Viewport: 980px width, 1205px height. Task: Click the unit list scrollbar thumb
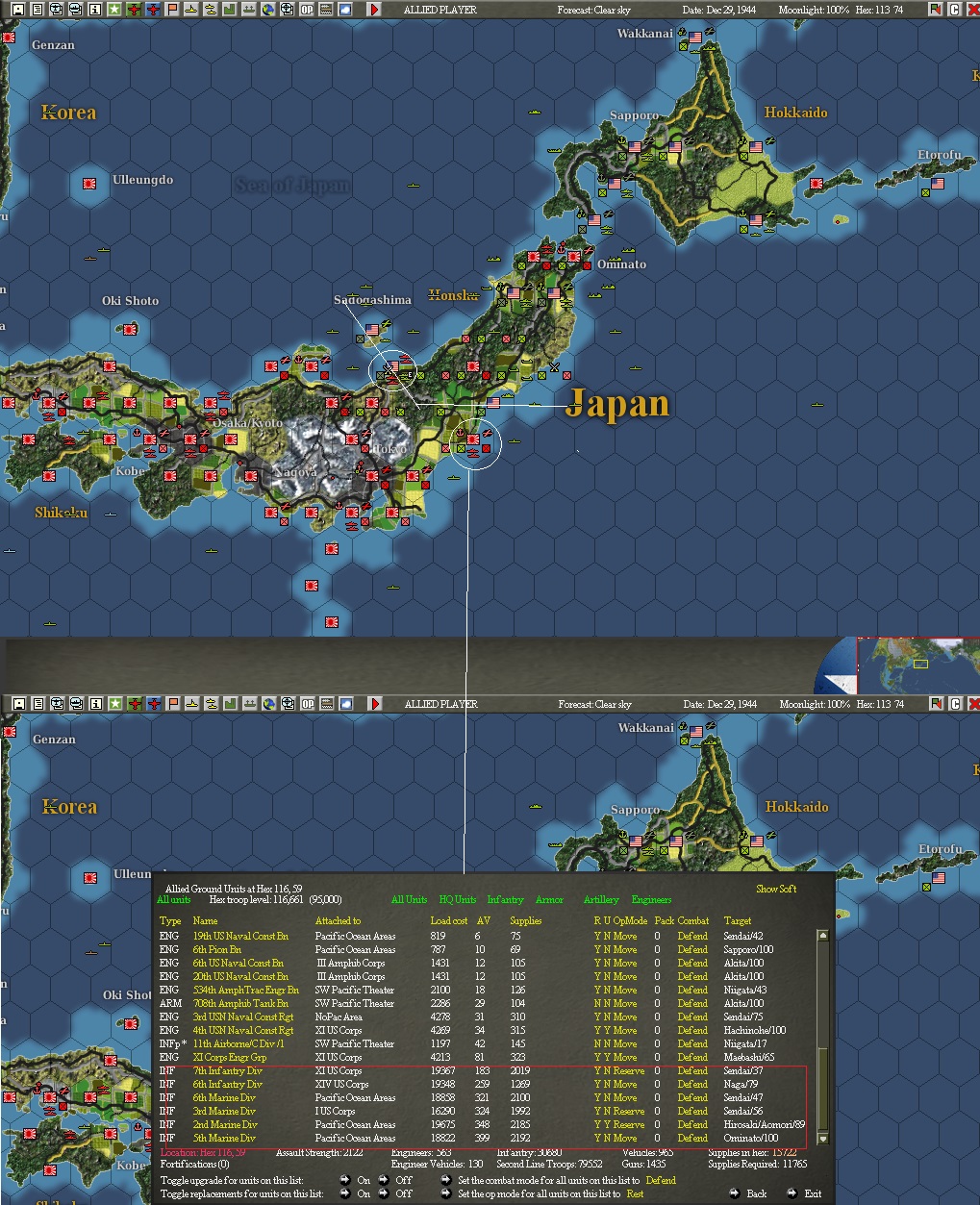(x=822, y=1090)
